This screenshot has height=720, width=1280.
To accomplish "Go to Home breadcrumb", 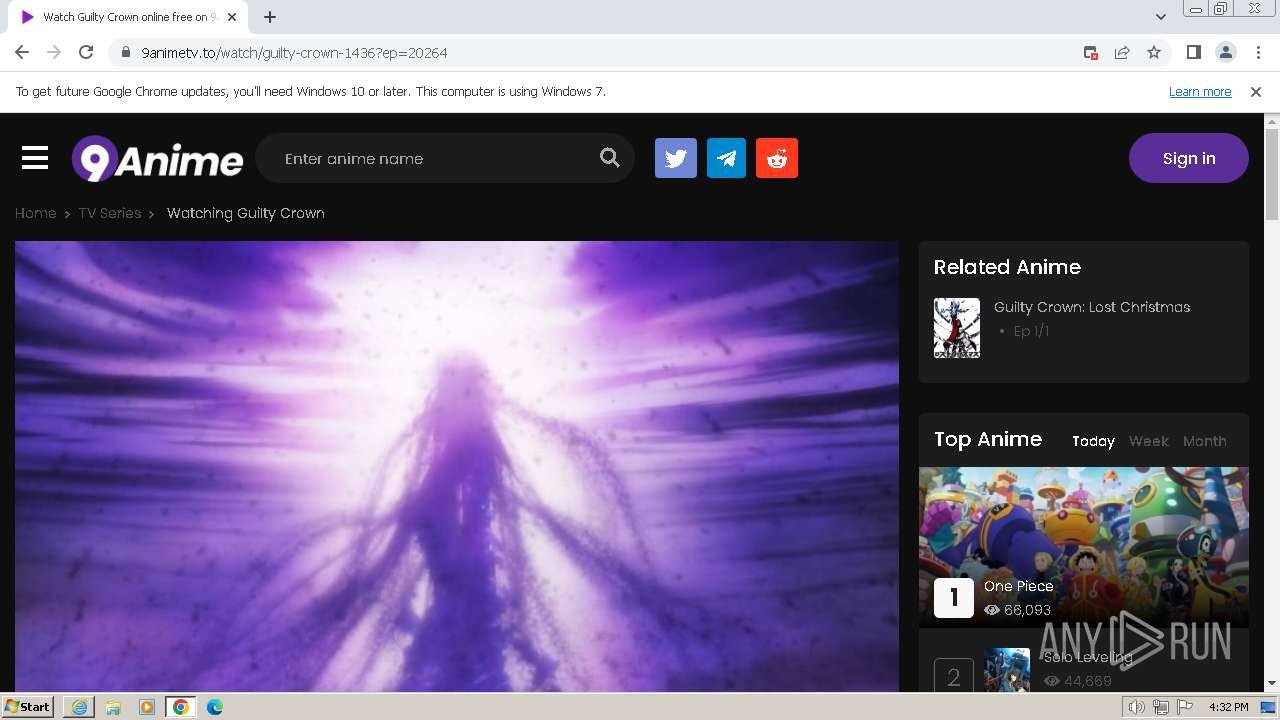I will tap(35, 213).
